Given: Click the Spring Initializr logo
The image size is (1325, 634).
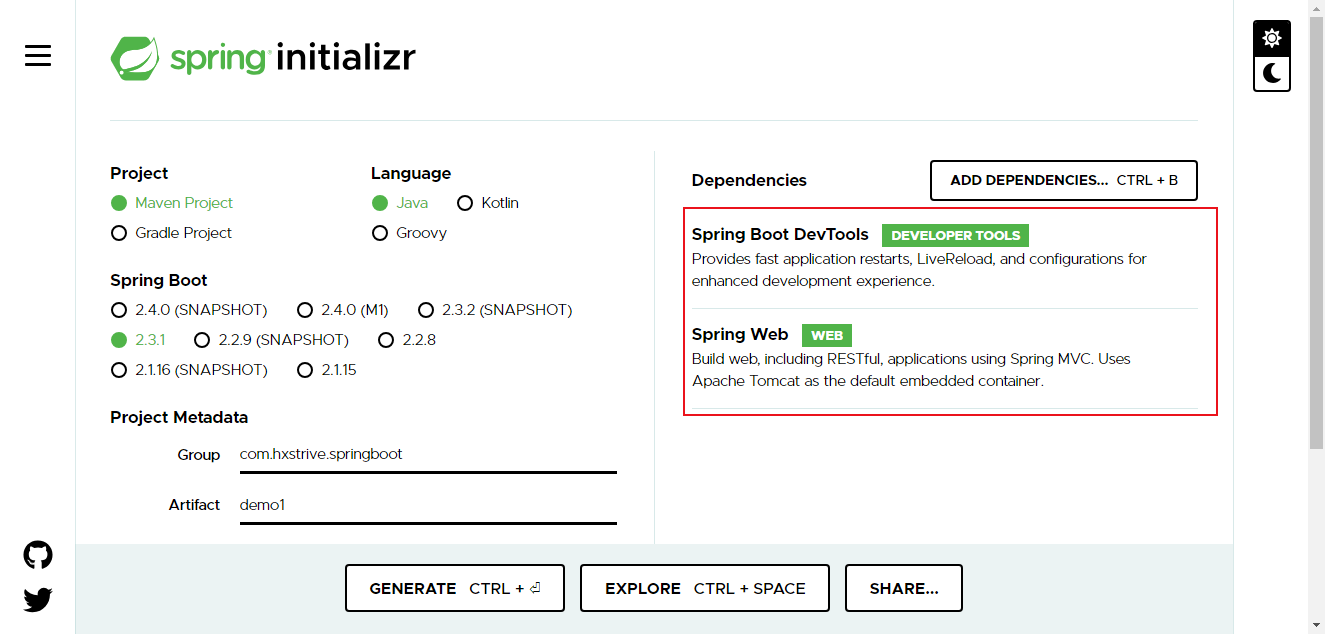Looking at the screenshot, I should pos(263,58).
